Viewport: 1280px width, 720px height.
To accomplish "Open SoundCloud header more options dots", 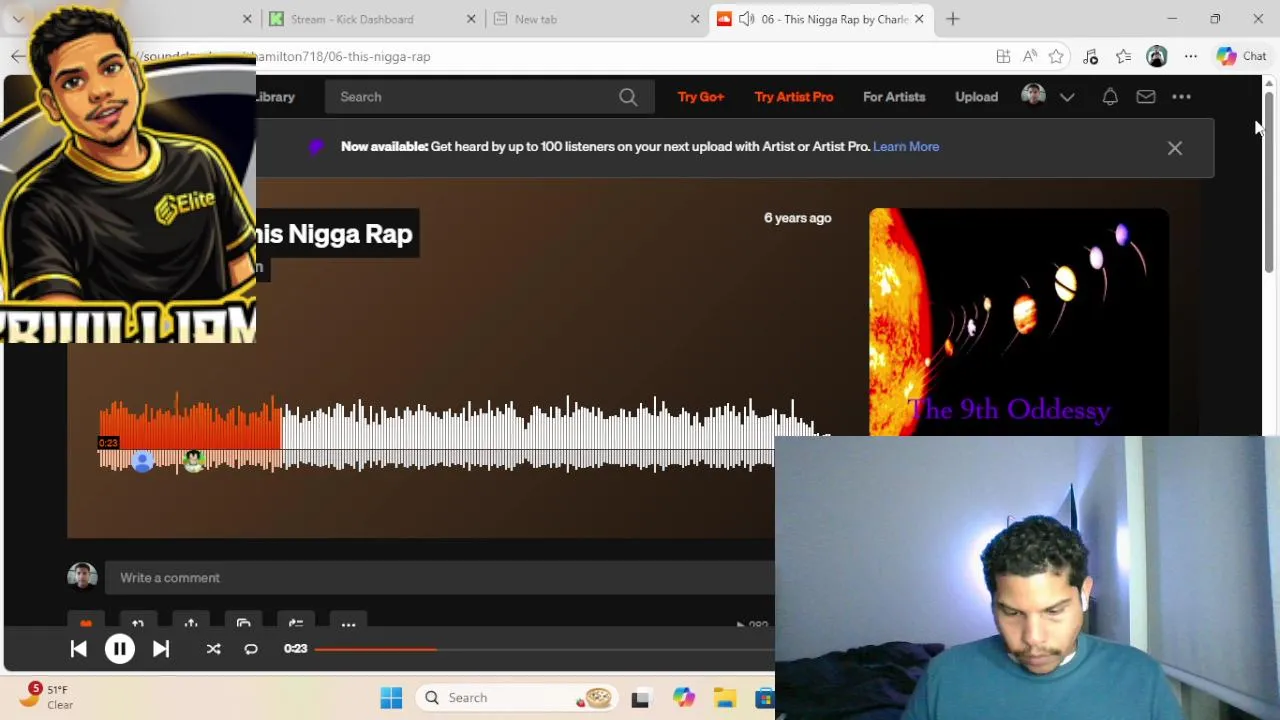I will (1182, 97).
